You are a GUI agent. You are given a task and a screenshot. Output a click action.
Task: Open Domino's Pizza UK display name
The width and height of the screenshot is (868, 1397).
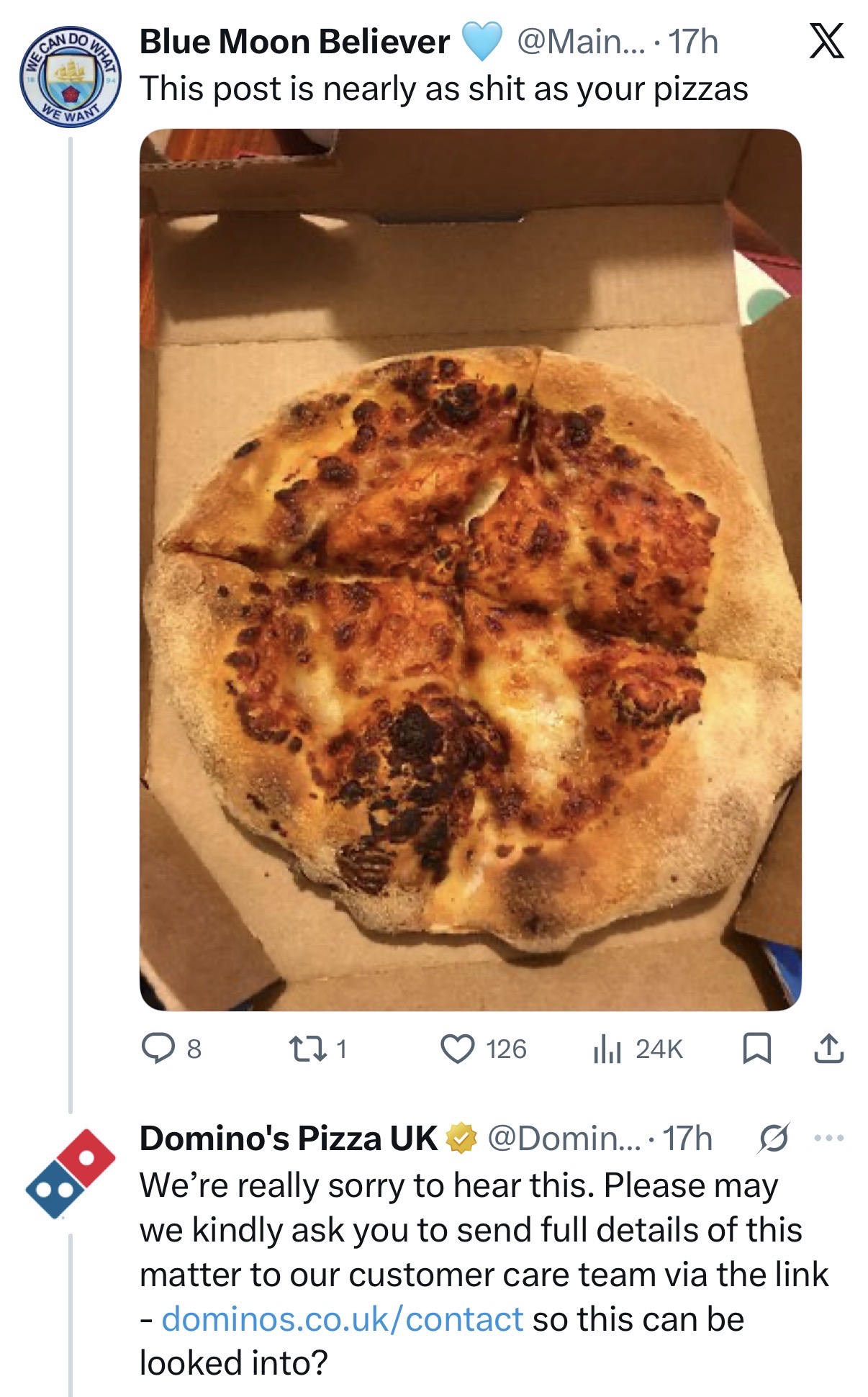[x=288, y=1139]
